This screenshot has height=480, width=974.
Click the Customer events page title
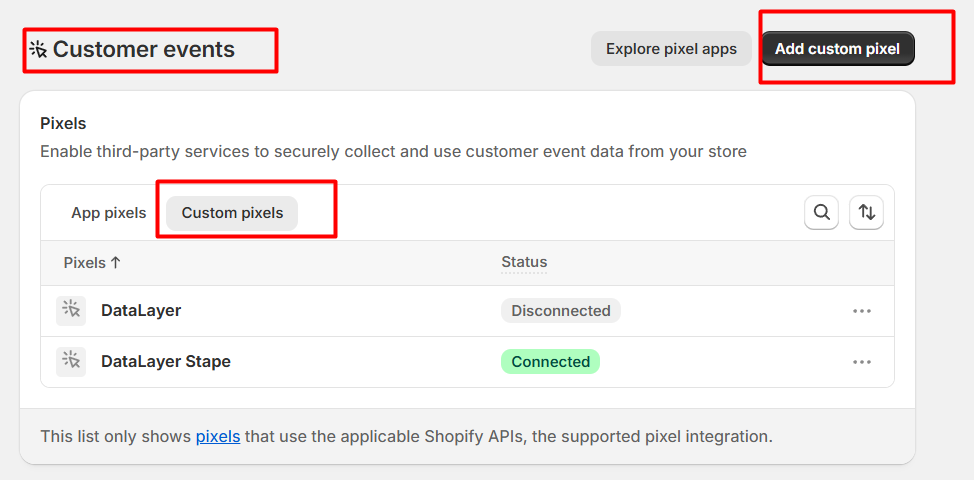(144, 49)
